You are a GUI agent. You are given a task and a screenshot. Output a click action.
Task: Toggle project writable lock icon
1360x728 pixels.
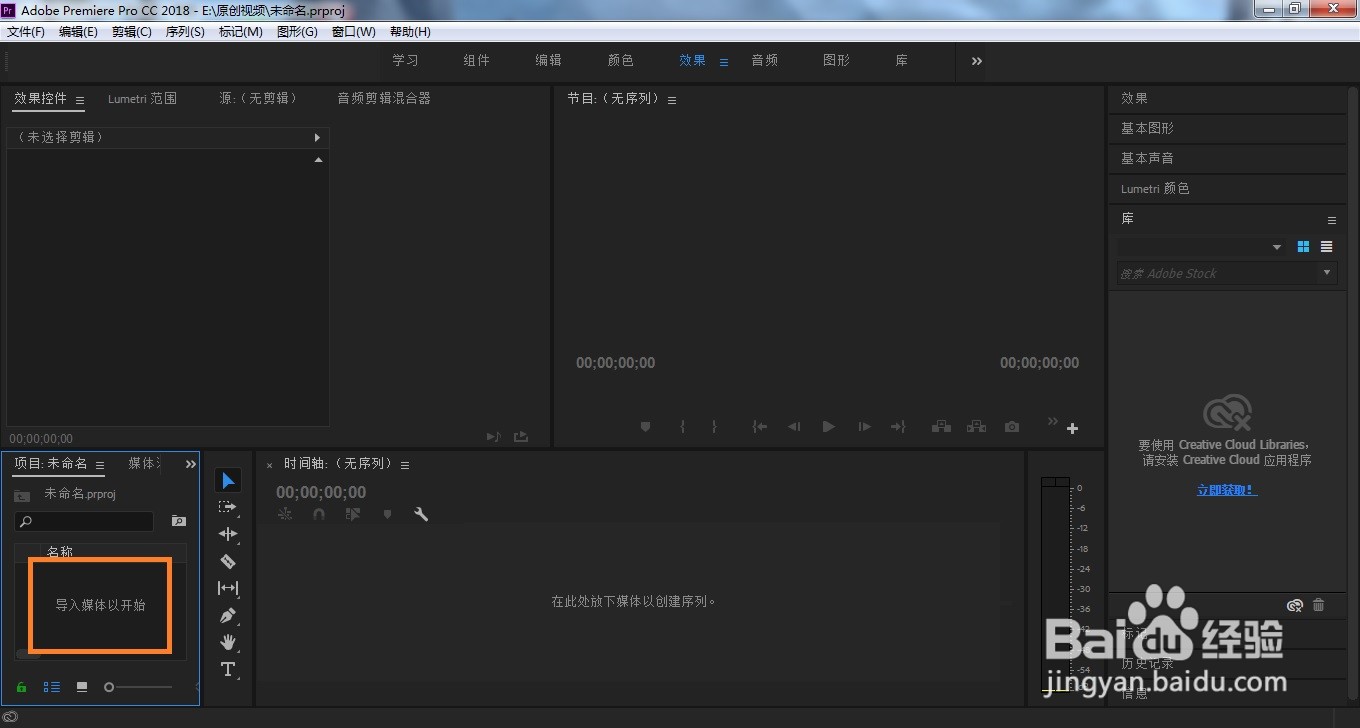22,687
